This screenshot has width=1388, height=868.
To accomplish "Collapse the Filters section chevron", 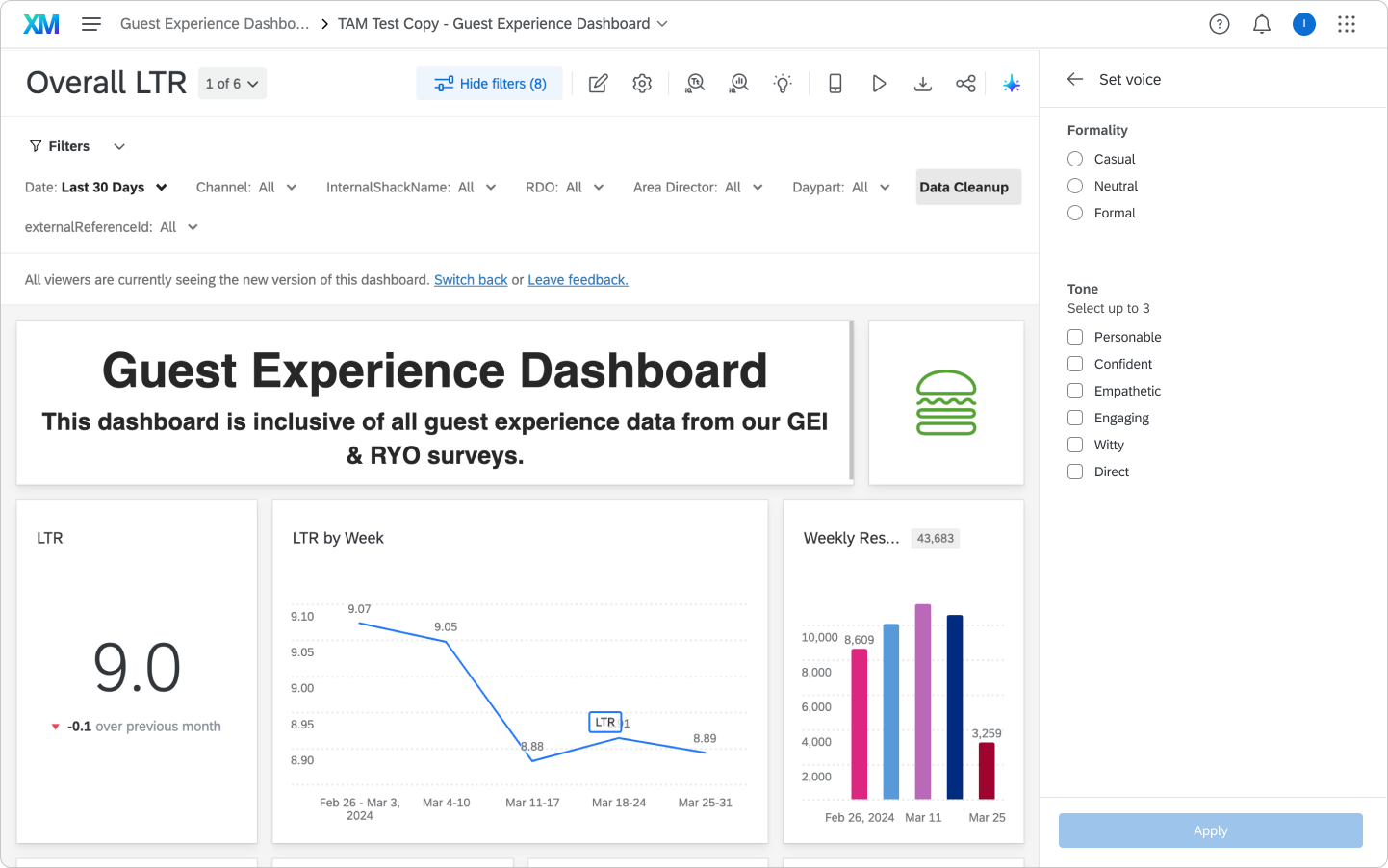I will click(119, 146).
